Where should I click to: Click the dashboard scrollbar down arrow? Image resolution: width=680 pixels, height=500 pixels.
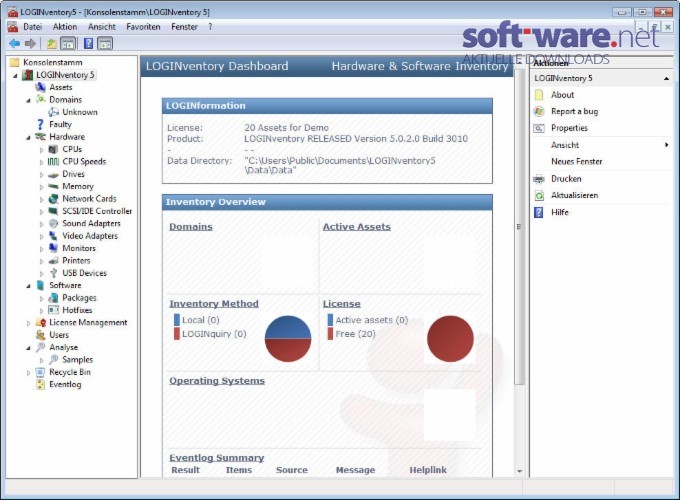coord(520,471)
